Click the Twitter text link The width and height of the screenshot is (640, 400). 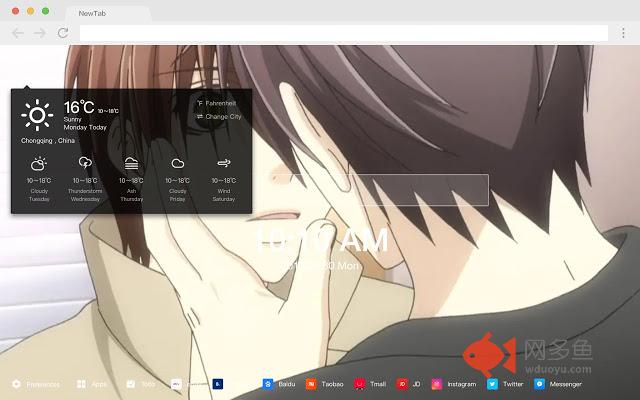tap(513, 384)
